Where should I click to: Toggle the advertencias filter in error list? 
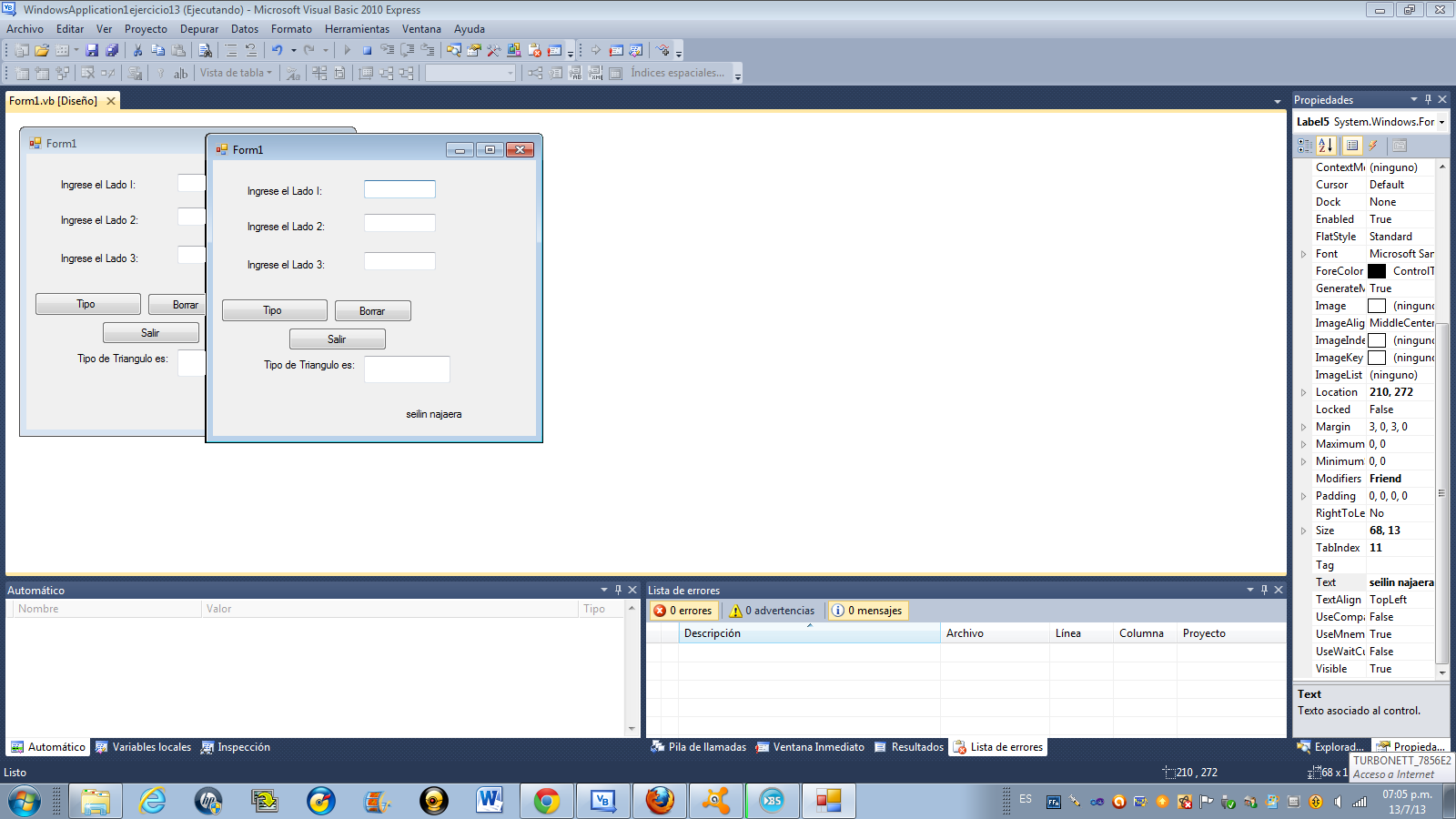click(x=772, y=610)
